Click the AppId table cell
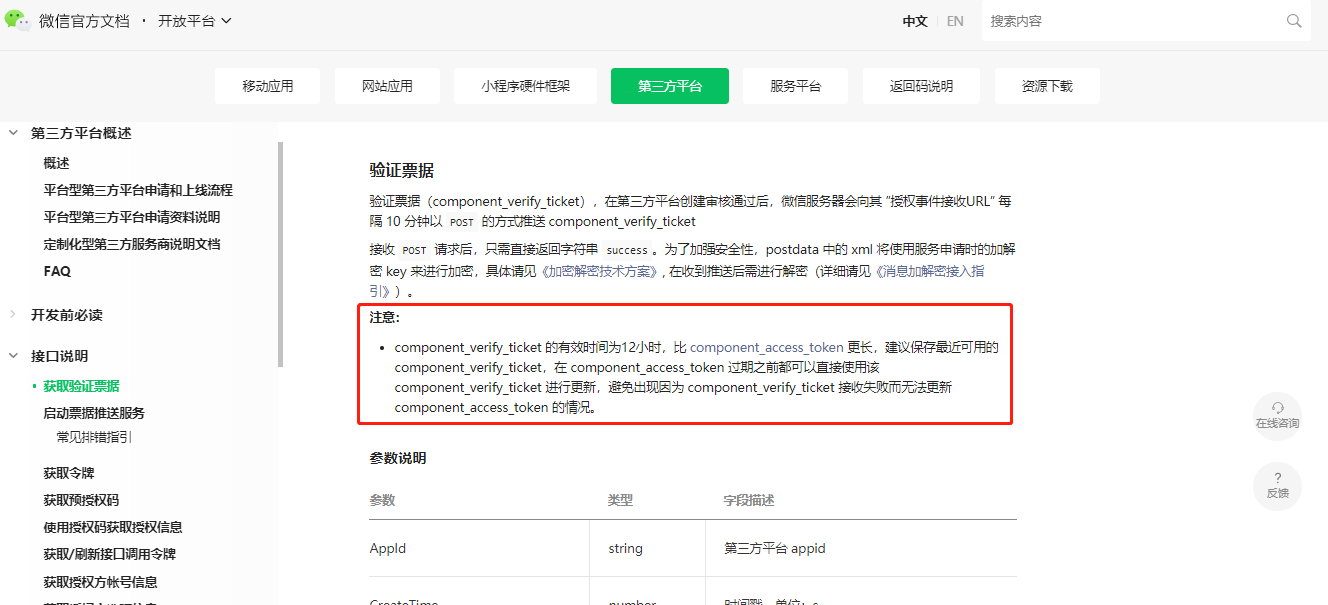 click(479, 548)
